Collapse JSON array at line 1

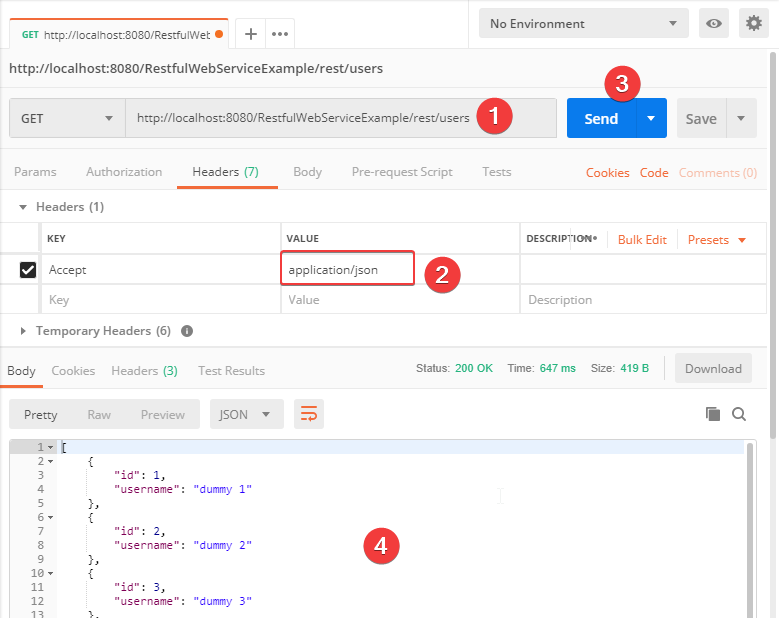click(50, 447)
